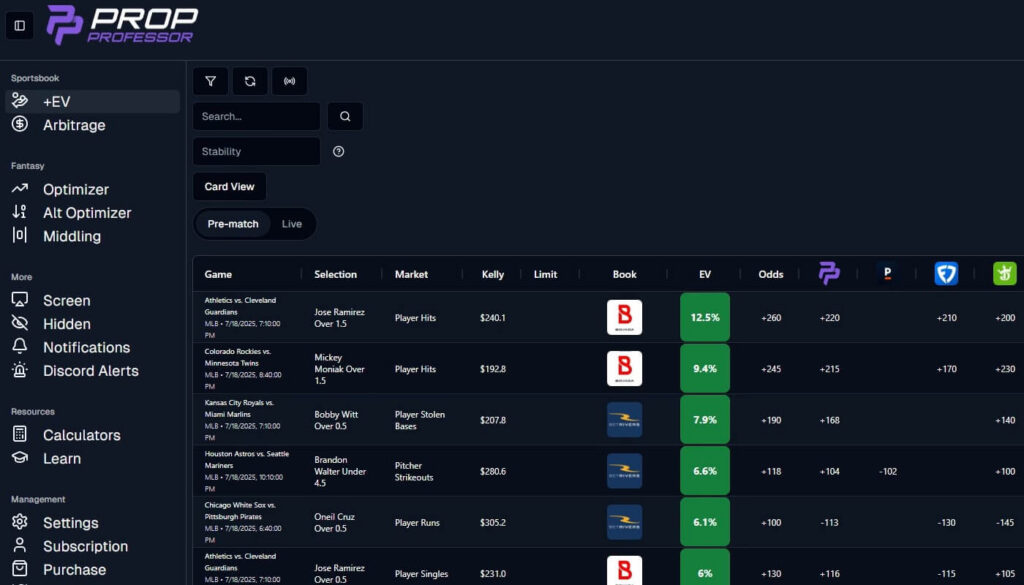Click the FanDuel sportsbook column icon
This screenshot has height=585, width=1024.
[946, 273]
